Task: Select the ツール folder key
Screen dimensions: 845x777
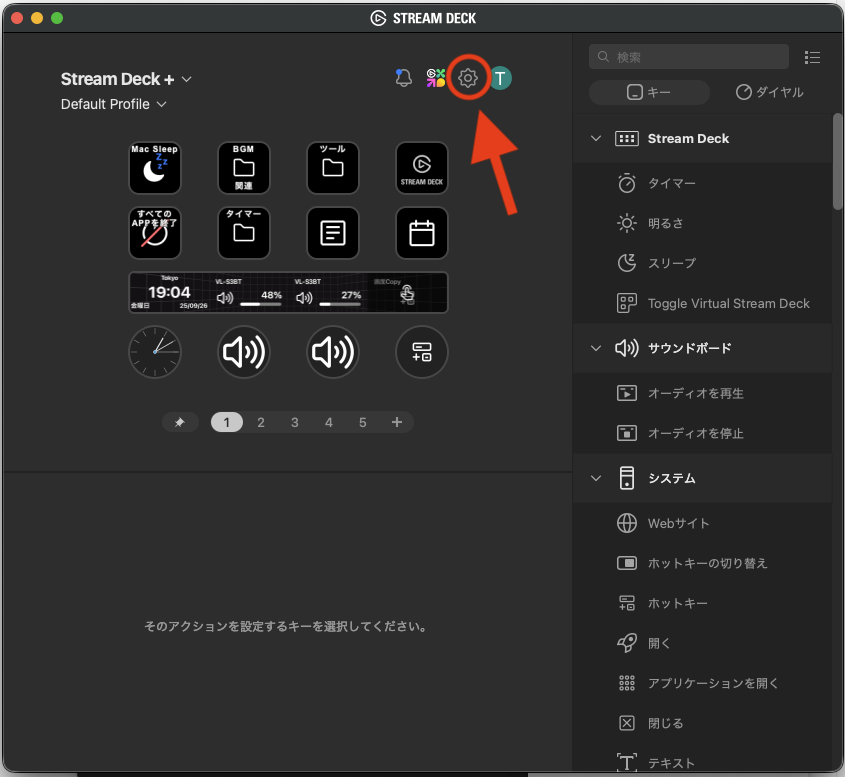Action: pos(333,168)
